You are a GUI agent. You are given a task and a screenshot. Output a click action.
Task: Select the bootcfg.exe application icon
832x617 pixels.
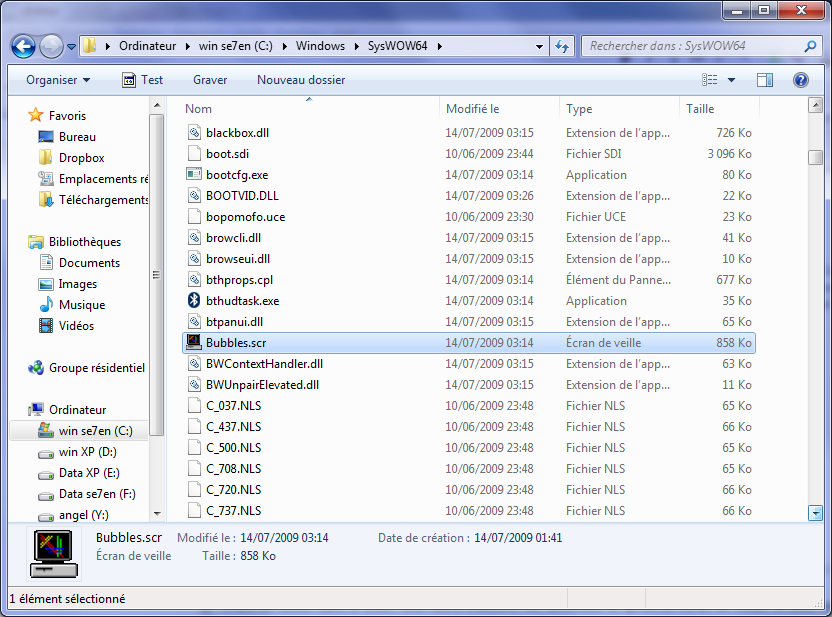point(194,175)
